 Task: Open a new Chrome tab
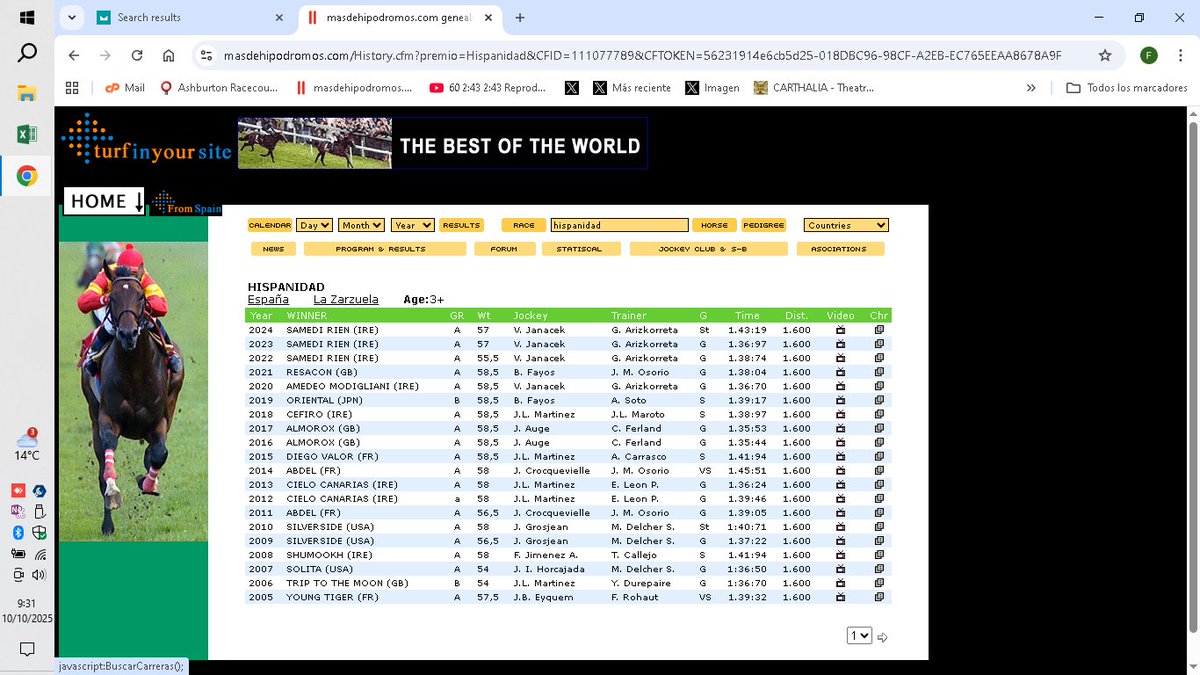(x=520, y=17)
